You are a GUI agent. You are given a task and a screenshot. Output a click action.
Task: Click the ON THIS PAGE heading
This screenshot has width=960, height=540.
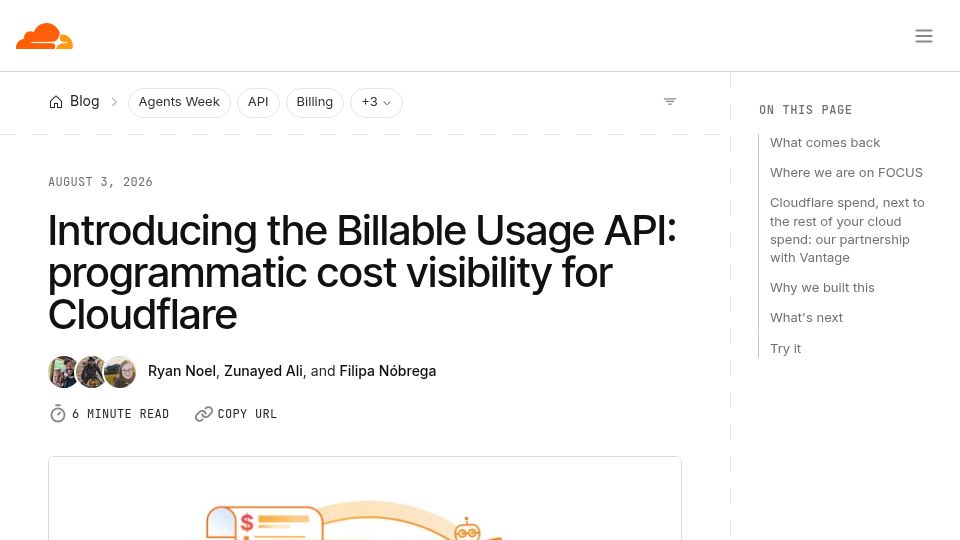click(805, 110)
